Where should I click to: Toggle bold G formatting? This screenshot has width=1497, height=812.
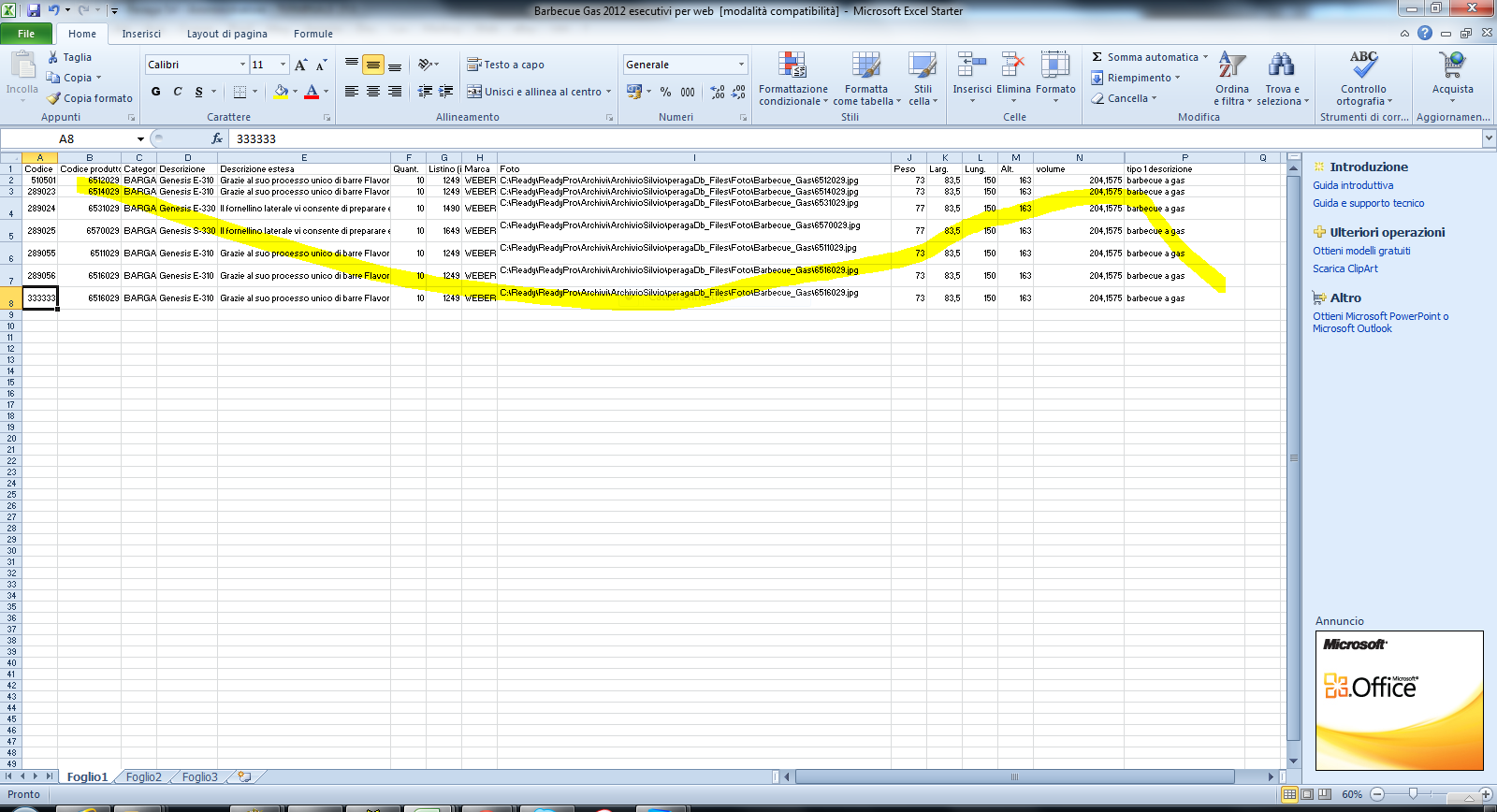pyautogui.click(x=155, y=92)
